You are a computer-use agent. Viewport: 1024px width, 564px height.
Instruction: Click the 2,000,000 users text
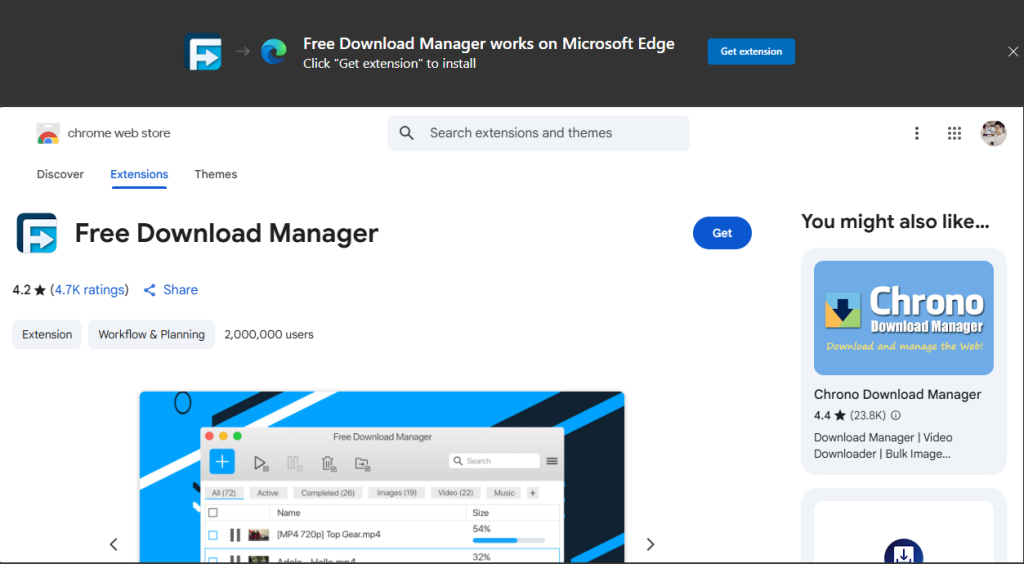[269, 334]
